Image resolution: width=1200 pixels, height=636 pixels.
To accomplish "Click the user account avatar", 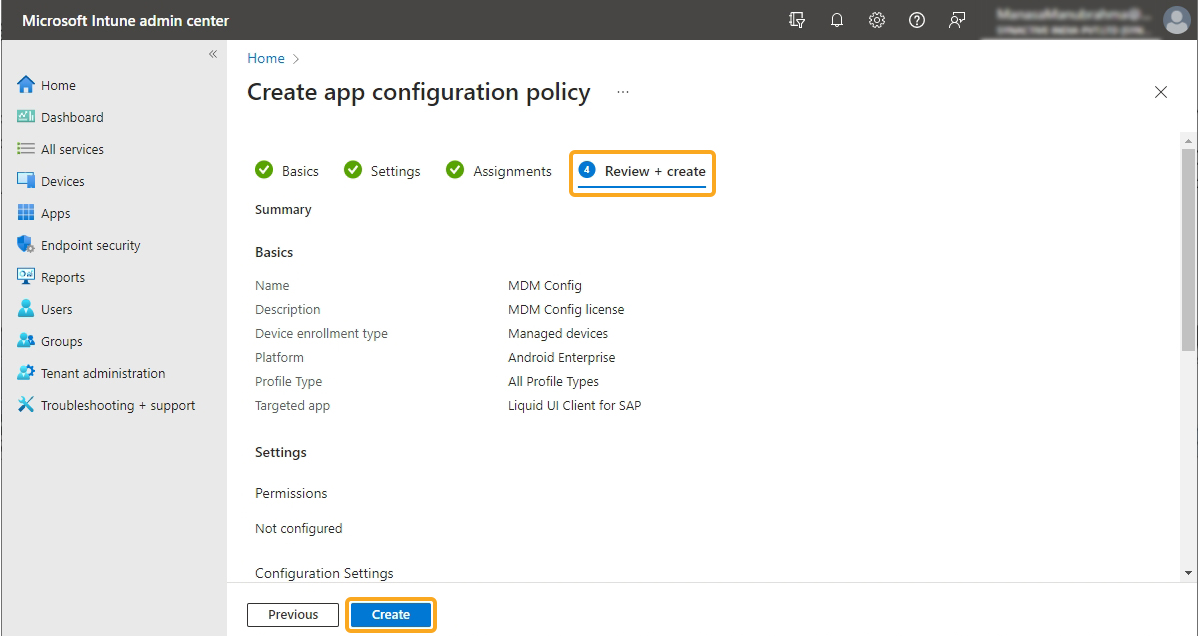I will pos(1176,20).
